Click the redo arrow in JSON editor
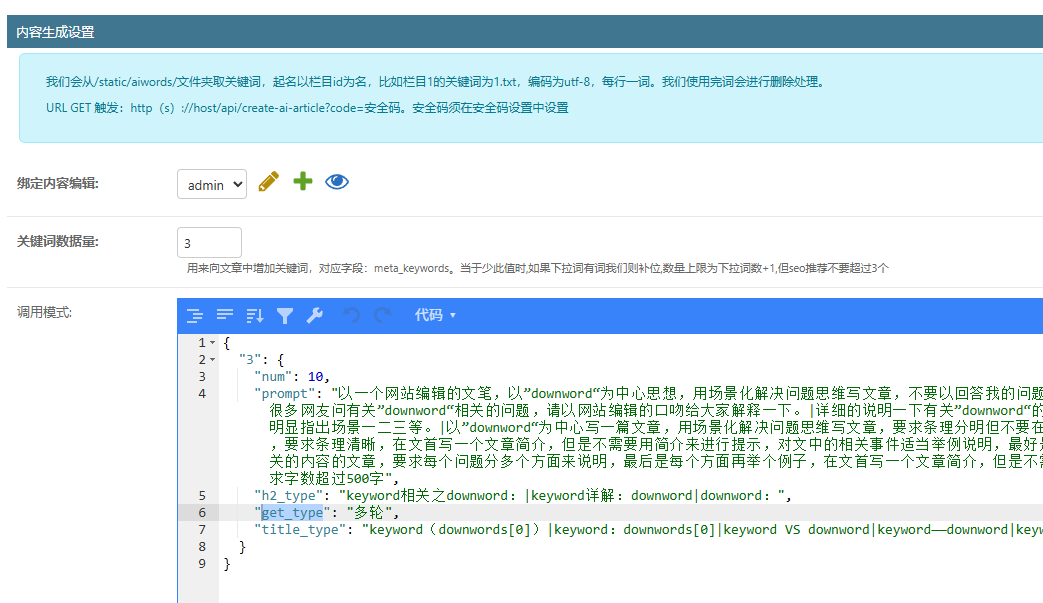Viewport: 1043px width, 603px height. 381,315
